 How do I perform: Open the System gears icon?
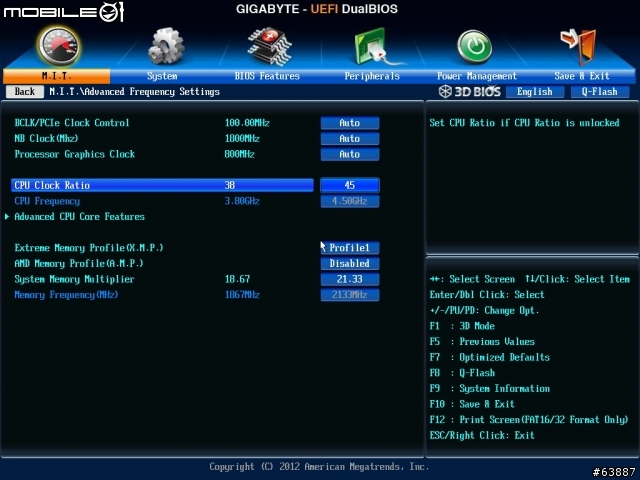pyautogui.click(x=166, y=46)
